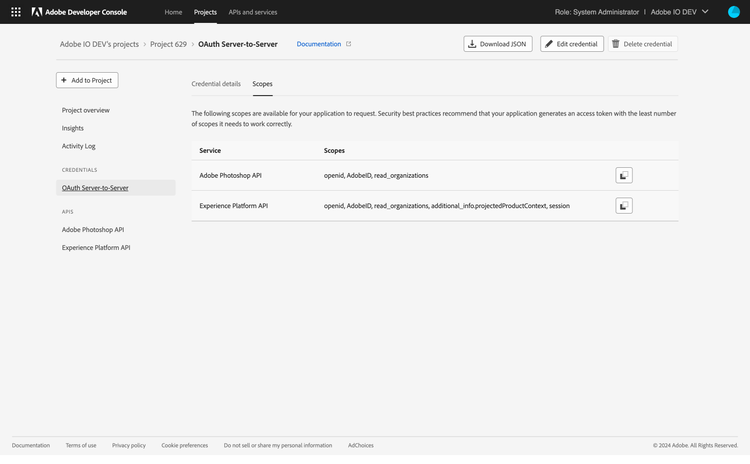Click the Delete credential button
This screenshot has height=464, width=750.
click(x=643, y=44)
